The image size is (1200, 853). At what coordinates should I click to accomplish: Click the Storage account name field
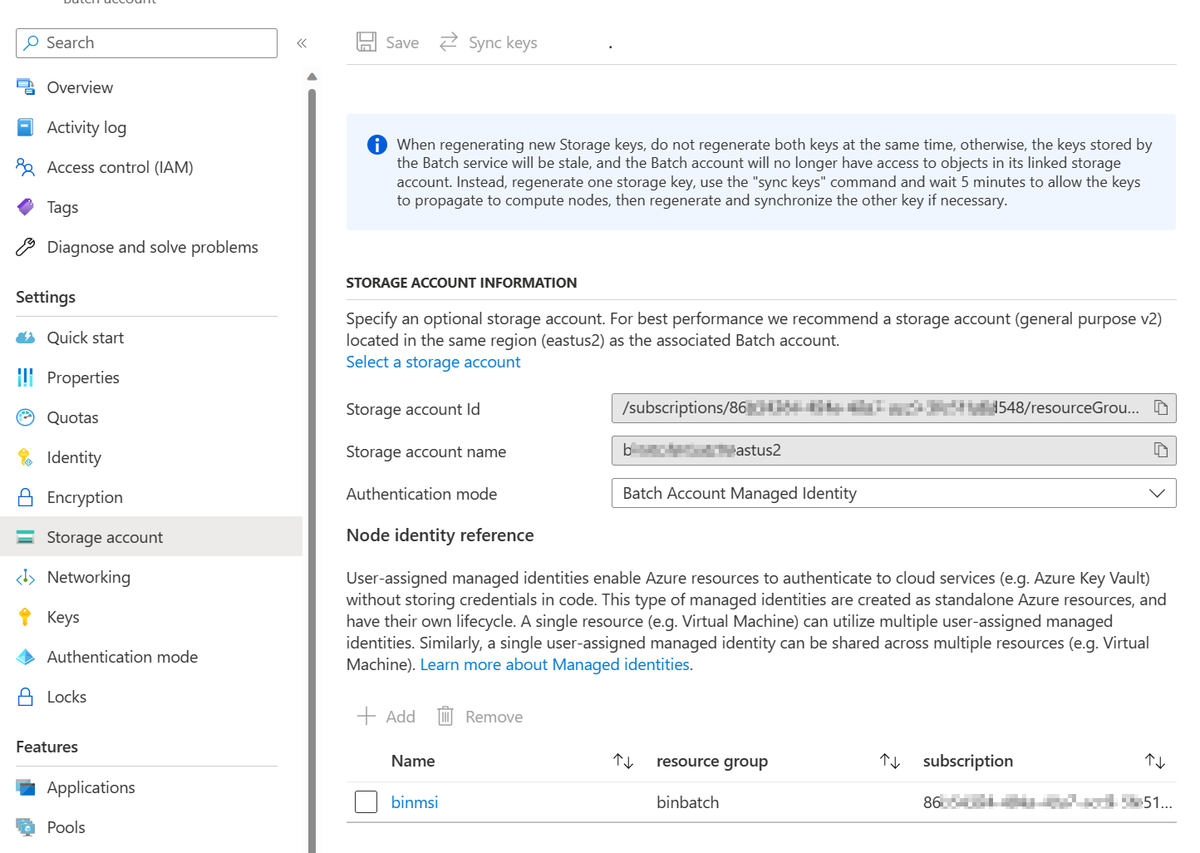pos(894,450)
